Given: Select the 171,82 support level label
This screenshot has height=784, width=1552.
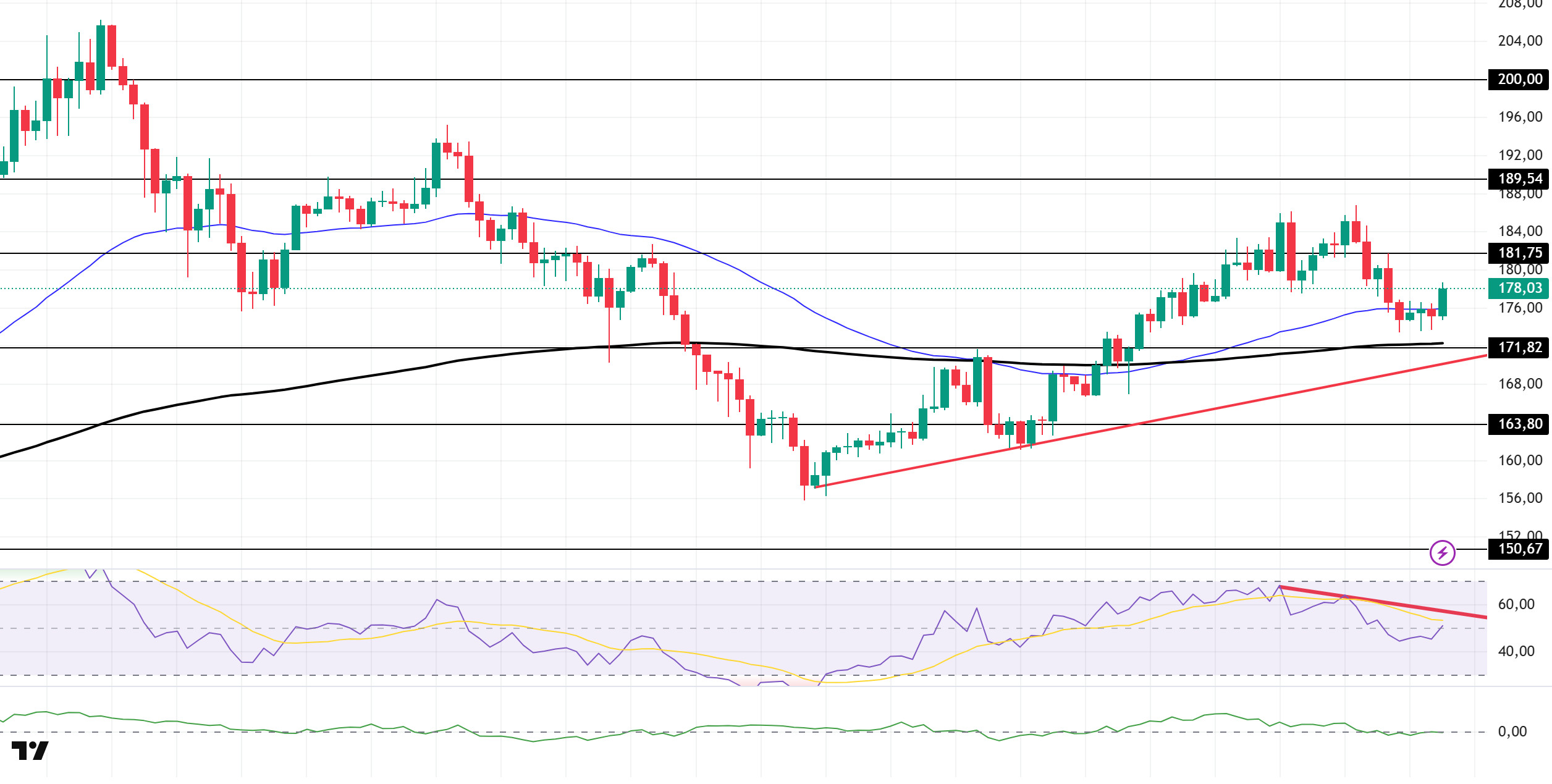Looking at the screenshot, I should pos(1519,347).
